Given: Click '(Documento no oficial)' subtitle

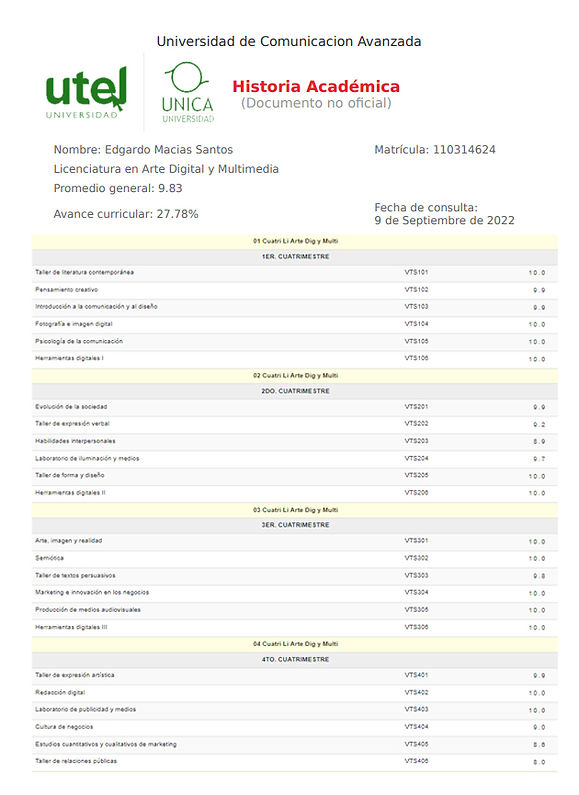Looking at the screenshot, I should [316, 103].
